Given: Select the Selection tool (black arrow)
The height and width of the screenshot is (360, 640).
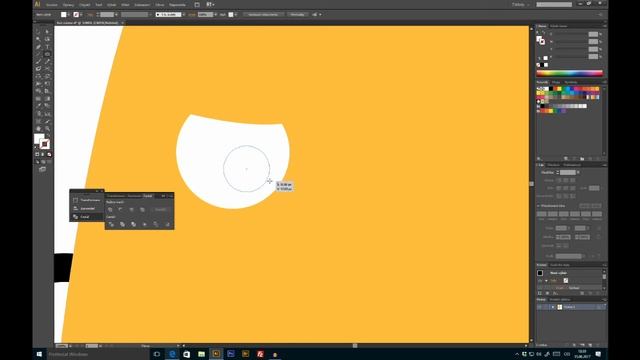Looking at the screenshot, I should 38,31.
